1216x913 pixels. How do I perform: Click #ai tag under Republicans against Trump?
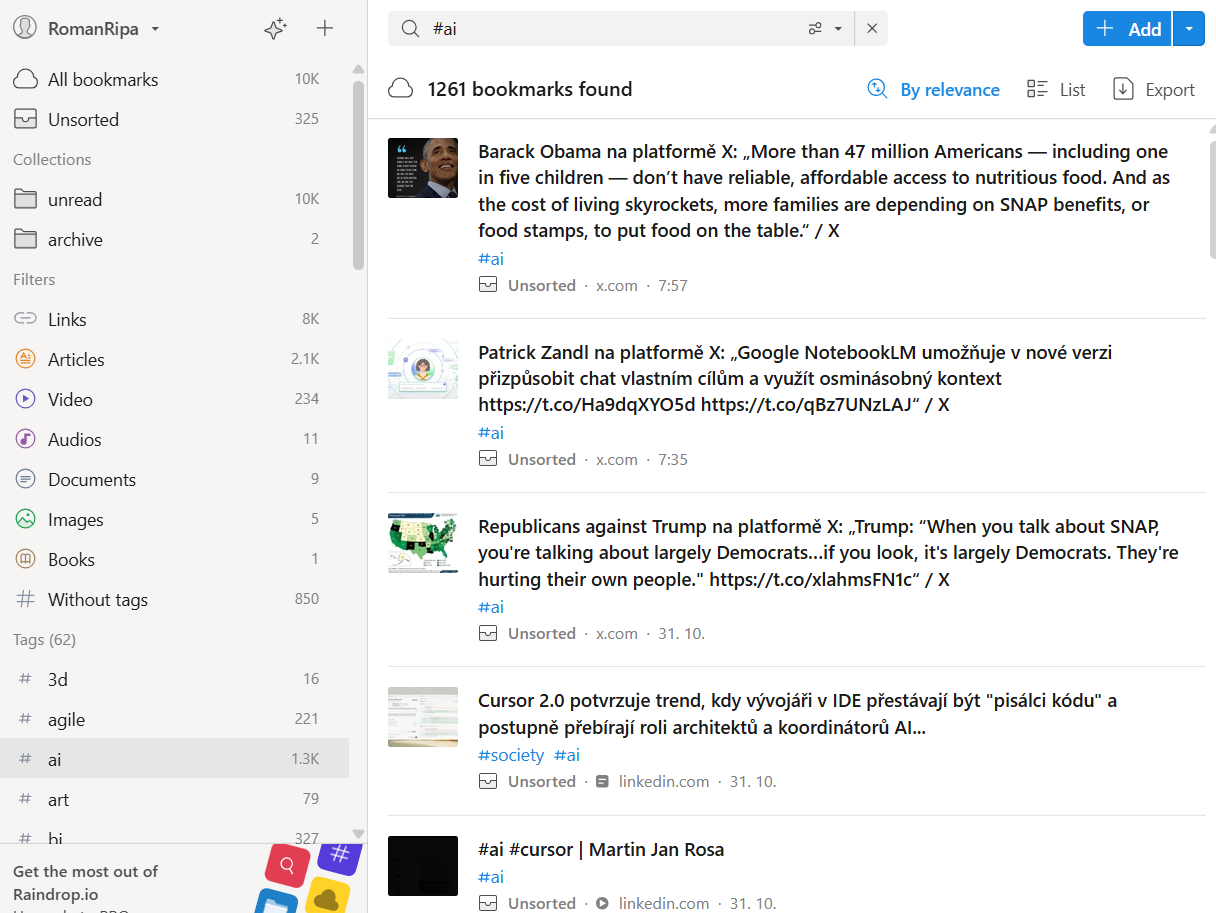tap(491, 607)
